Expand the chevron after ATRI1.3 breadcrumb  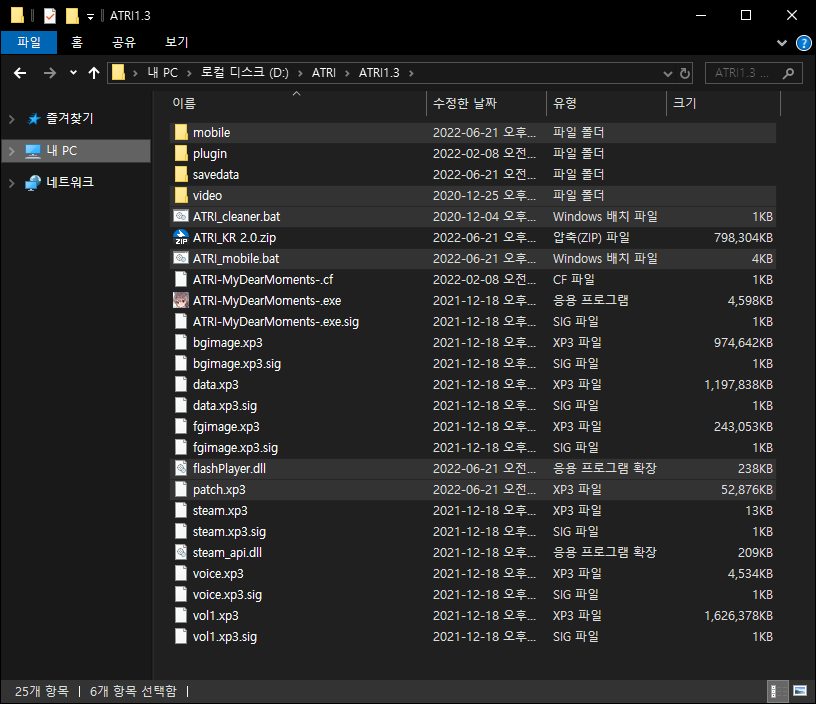[411, 73]
